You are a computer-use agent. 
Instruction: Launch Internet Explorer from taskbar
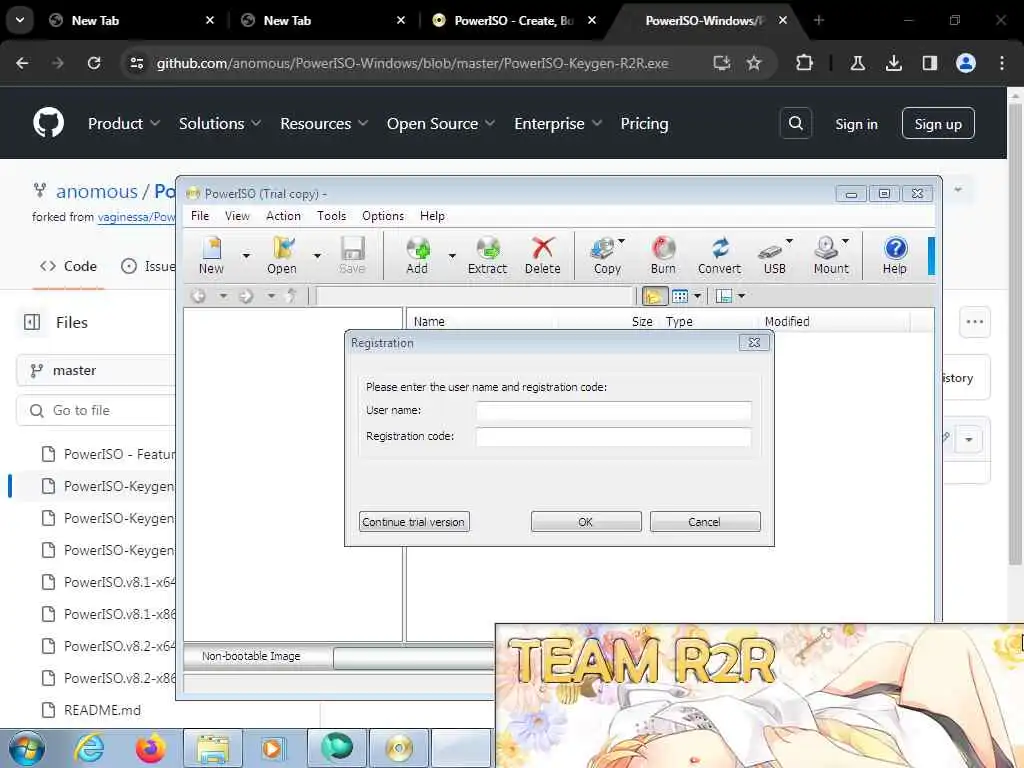pos(89,748)
